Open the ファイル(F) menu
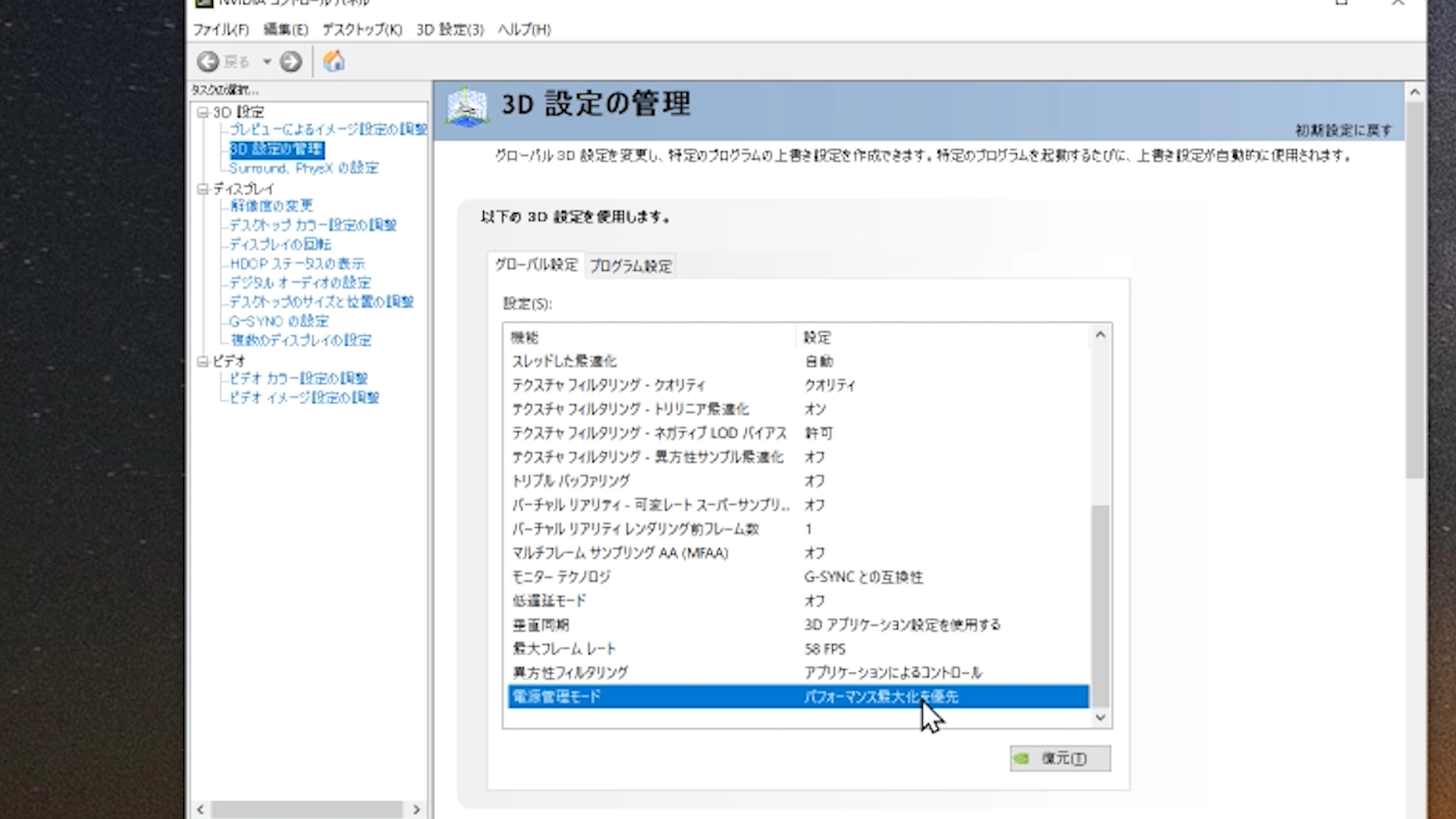1456x819 pixels. [x=220, y=30]
